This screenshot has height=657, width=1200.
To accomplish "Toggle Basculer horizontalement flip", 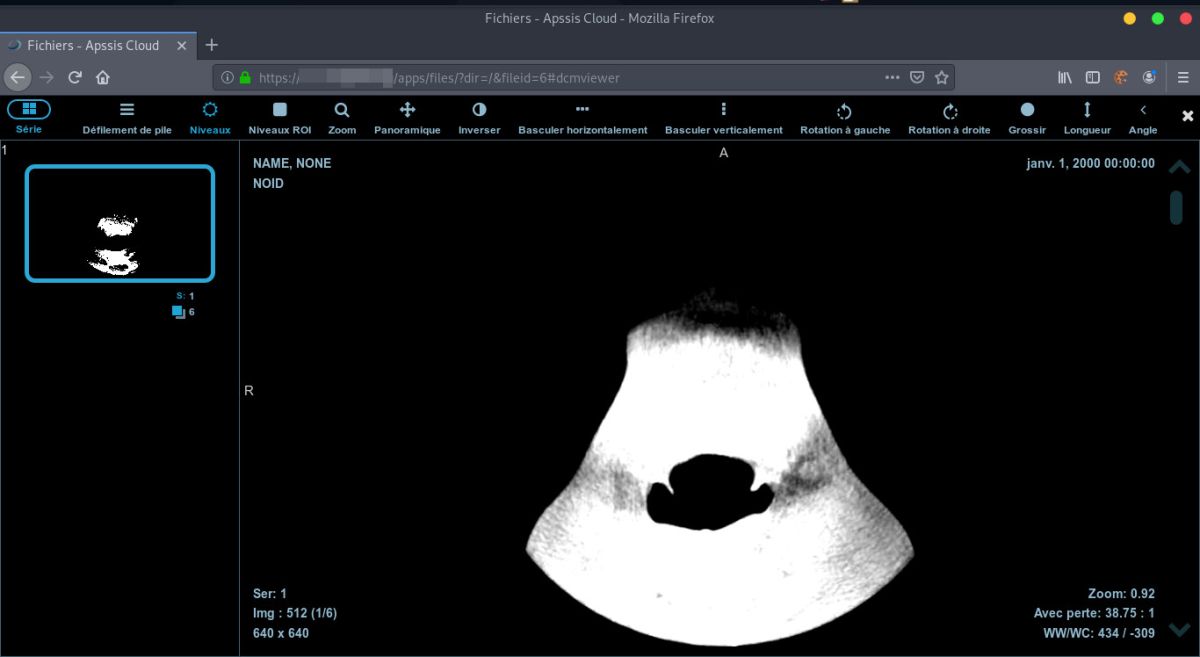I will coord(582,117).
